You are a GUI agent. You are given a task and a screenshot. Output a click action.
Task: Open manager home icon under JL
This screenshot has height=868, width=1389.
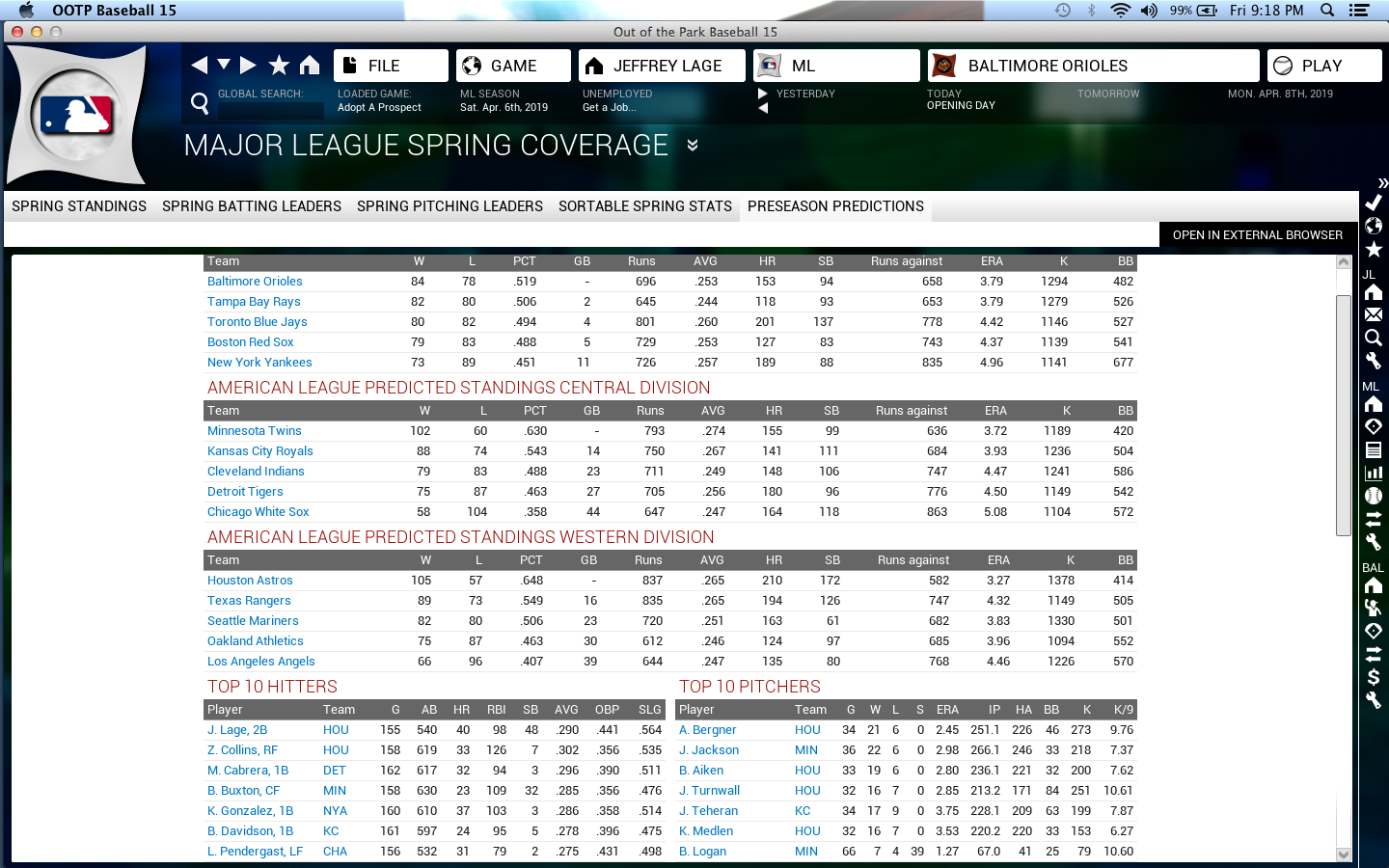point(1374,292)
